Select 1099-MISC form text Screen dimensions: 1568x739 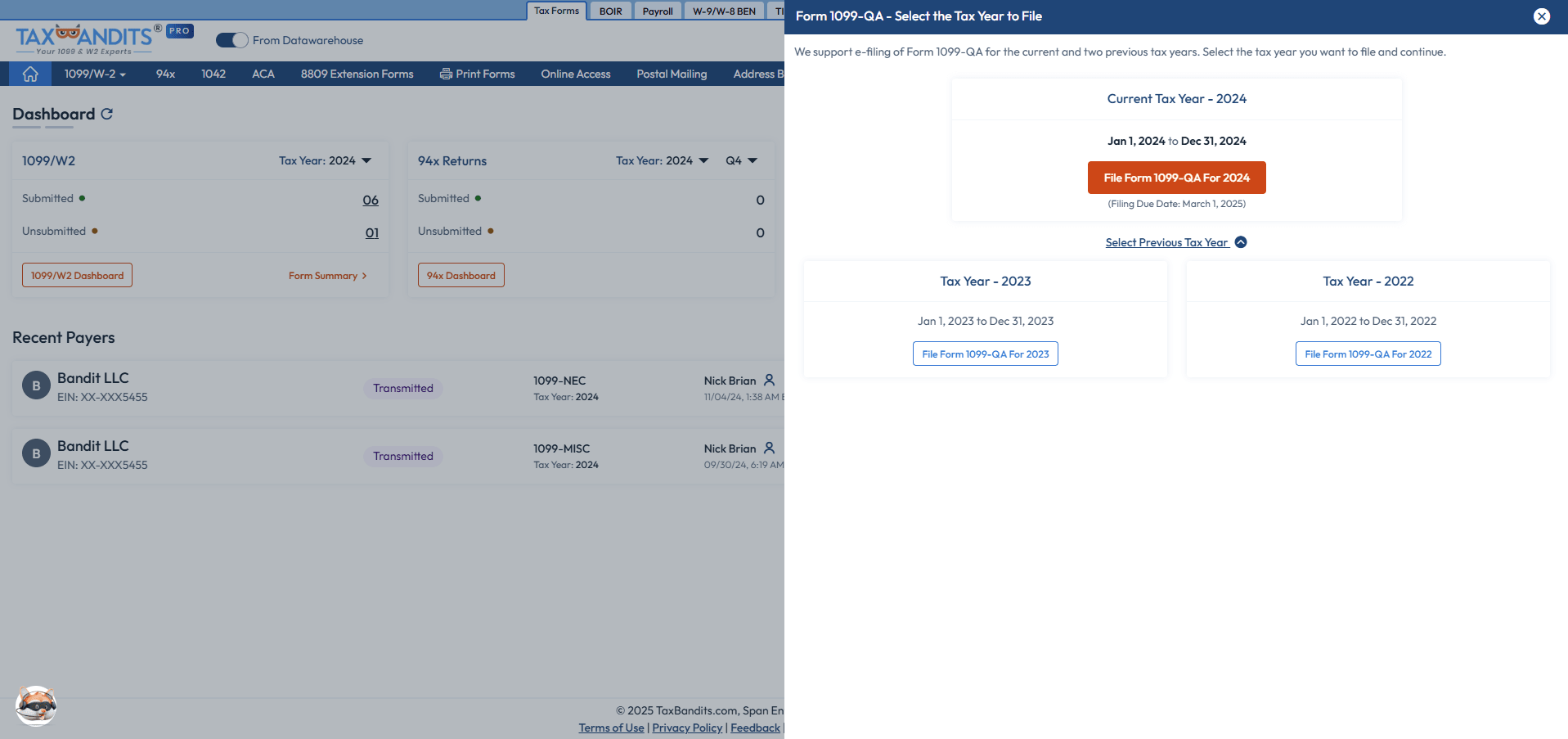click(561, 448)
